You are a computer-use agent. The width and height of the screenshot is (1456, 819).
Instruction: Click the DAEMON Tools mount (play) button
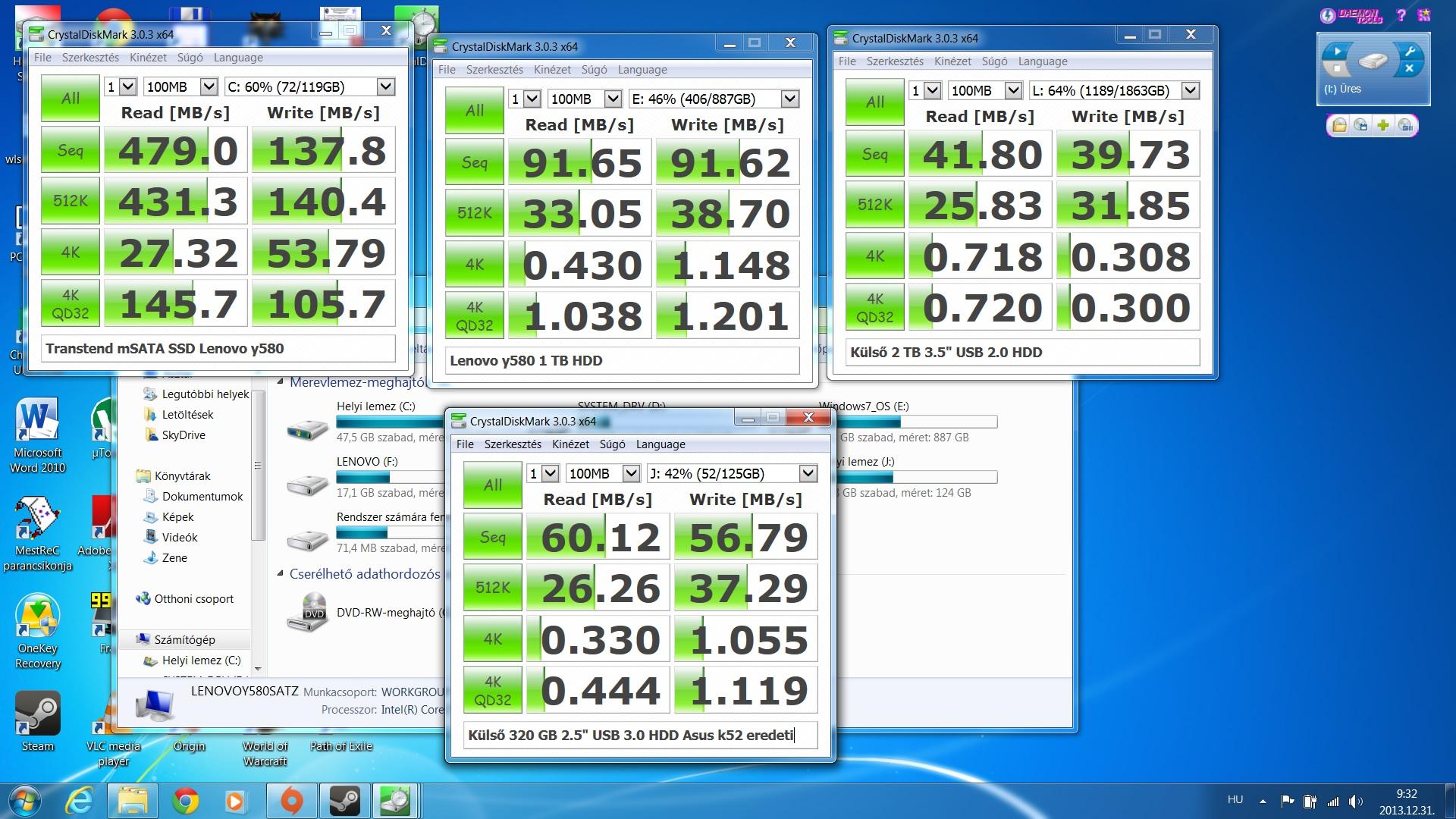[1337, 51]
